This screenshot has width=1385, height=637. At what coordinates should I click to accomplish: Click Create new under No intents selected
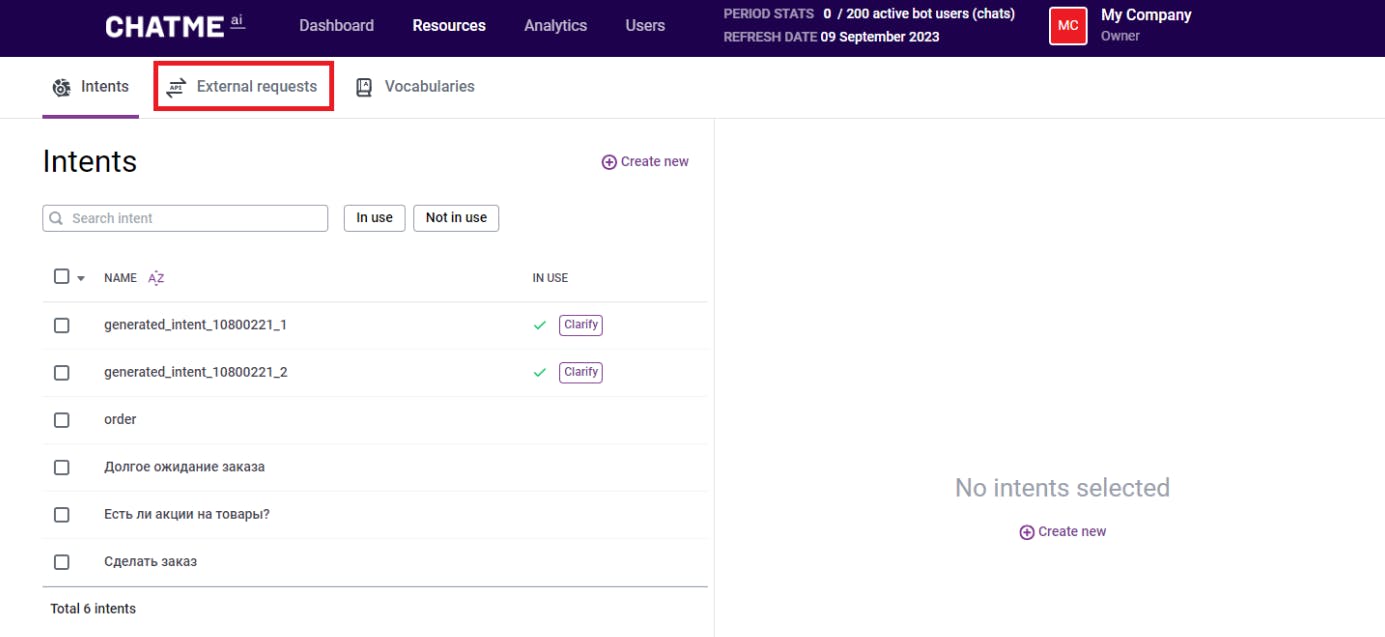(1062, 532)
